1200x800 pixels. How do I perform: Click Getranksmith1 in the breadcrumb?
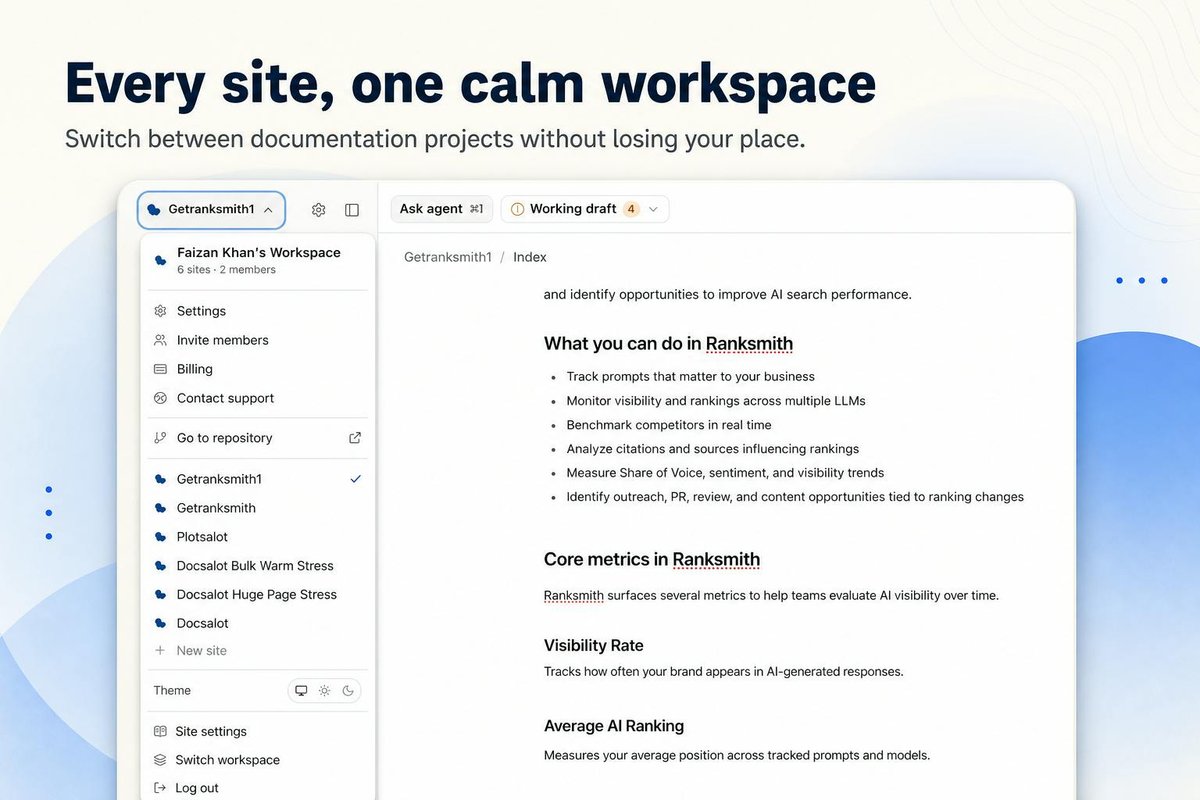(448, 257)
